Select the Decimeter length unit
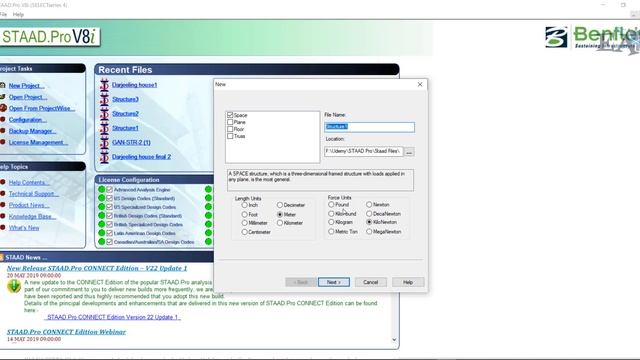Image resolution: width=640 pixels, height=360 pixels. [280, 205]
